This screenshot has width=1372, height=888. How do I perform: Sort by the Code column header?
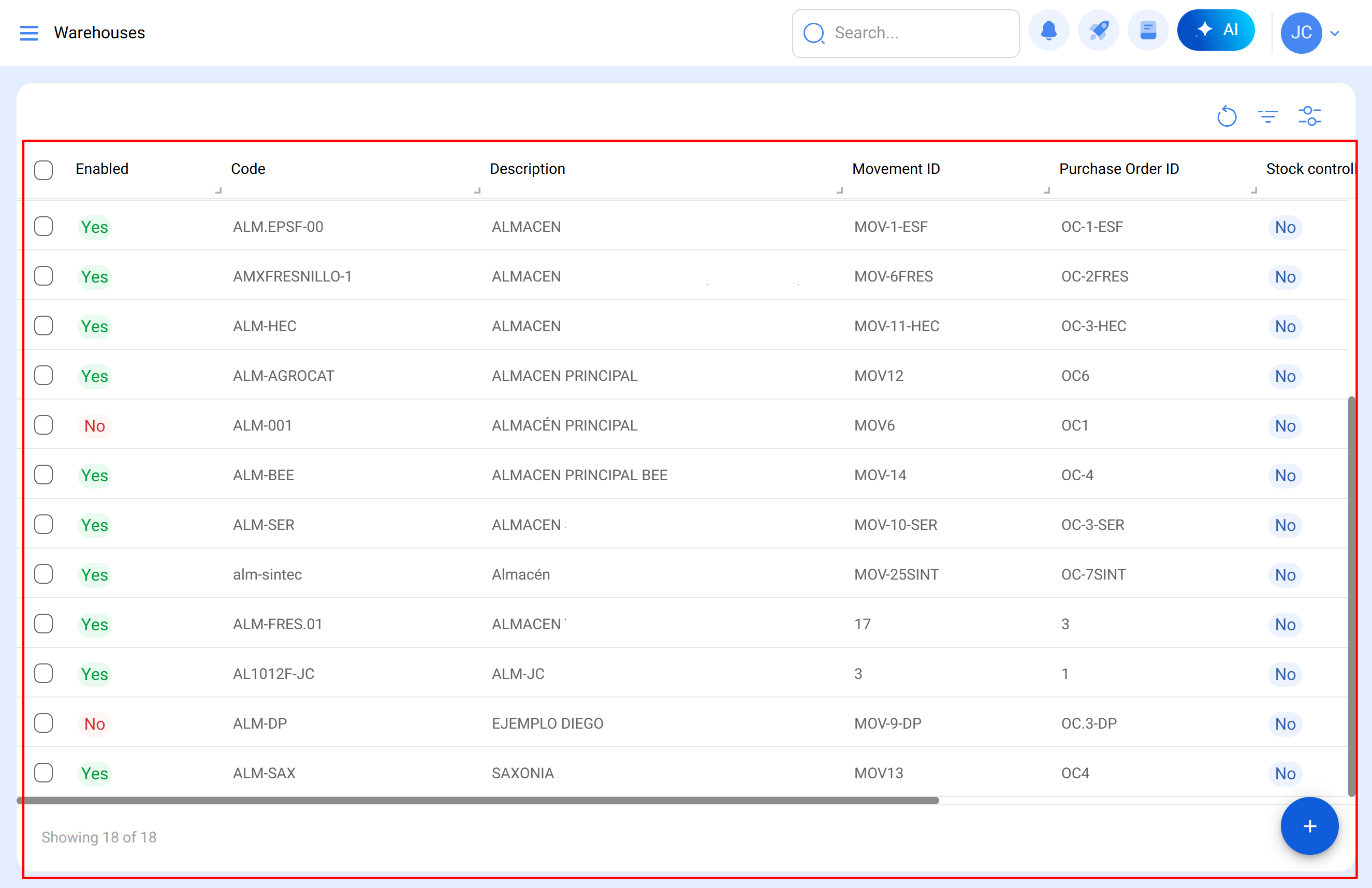248,169
